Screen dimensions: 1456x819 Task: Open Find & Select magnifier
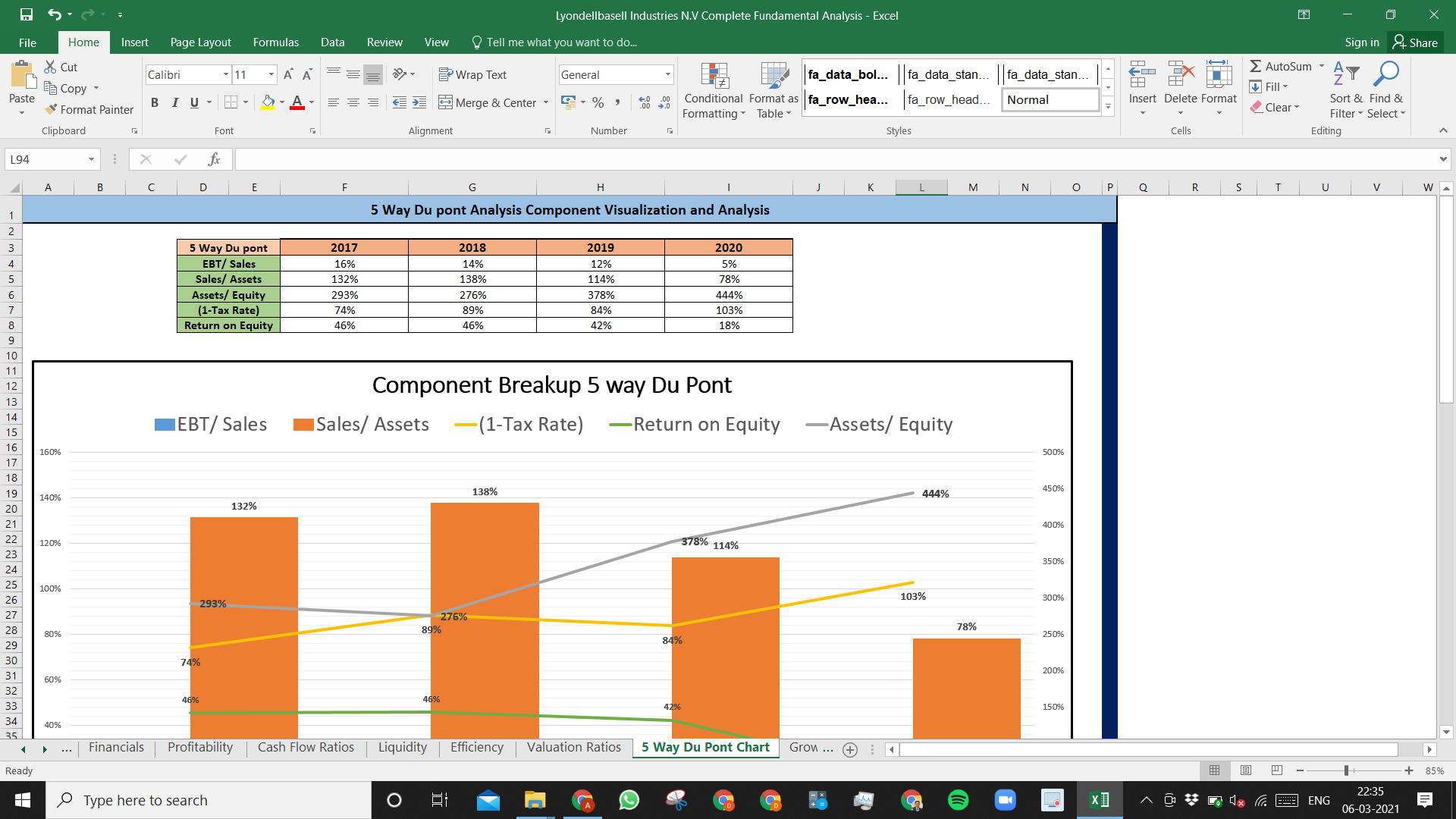pyautogui.click(x=1386, y=90)
